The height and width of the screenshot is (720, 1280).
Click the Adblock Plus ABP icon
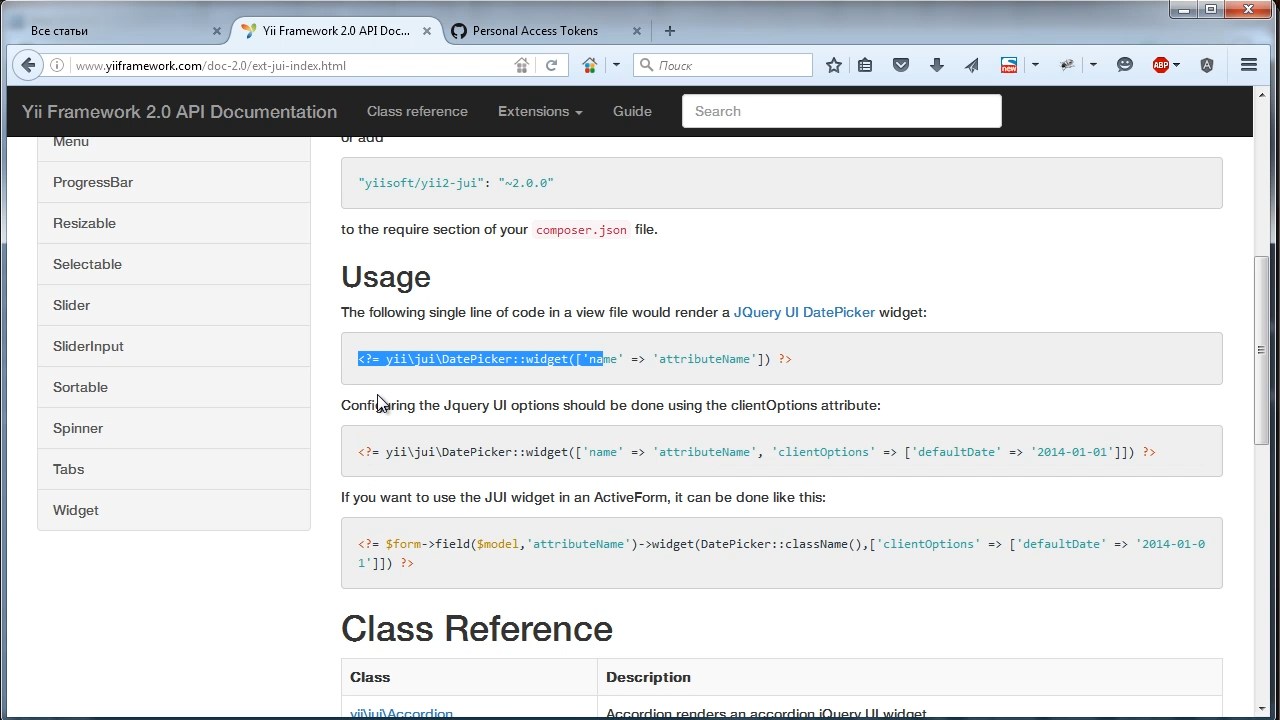tap(1161, 65)
